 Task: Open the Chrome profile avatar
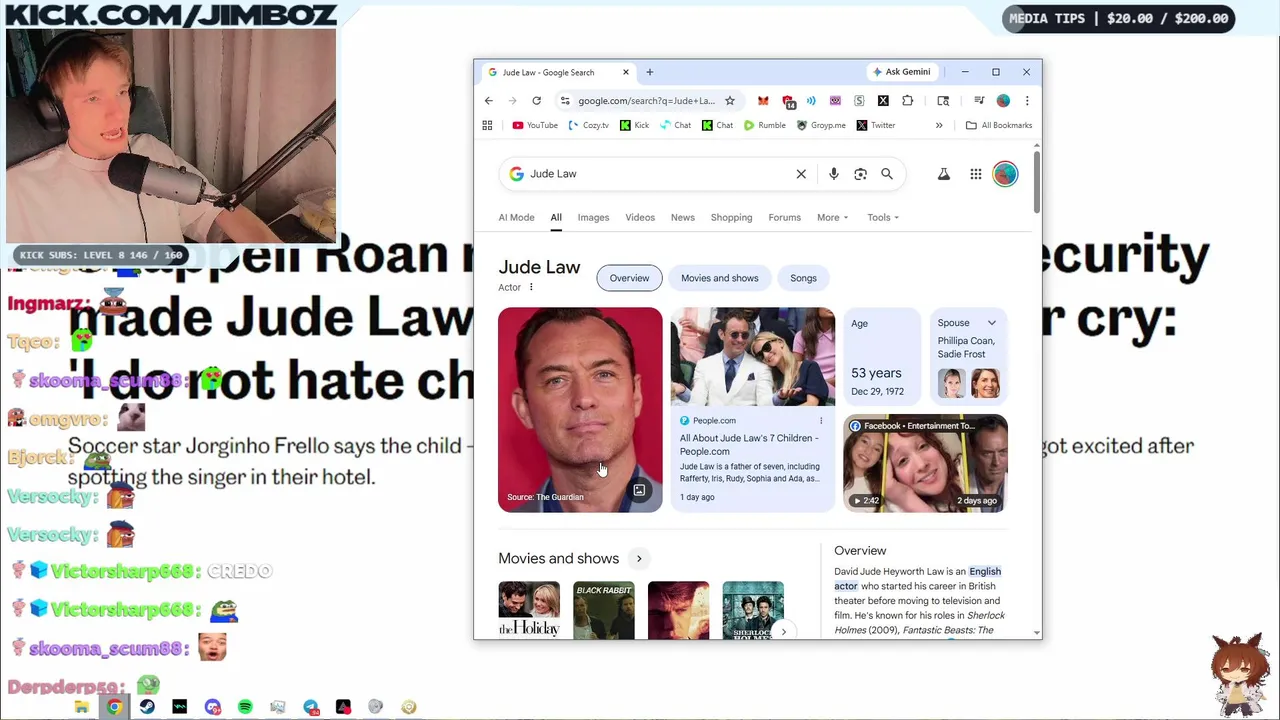coord(1003,101)
